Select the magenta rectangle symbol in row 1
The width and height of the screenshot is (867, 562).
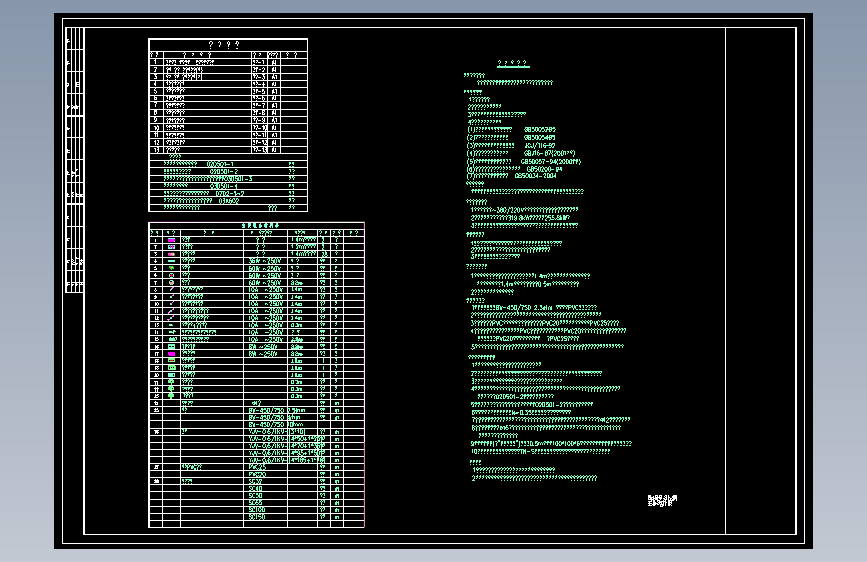[x=171, y=240]
